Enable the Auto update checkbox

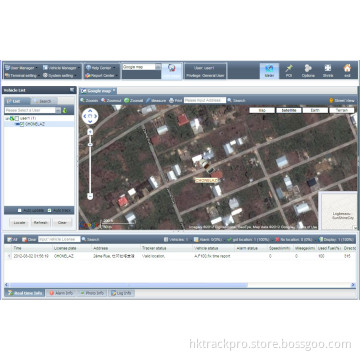click(19, 210)
